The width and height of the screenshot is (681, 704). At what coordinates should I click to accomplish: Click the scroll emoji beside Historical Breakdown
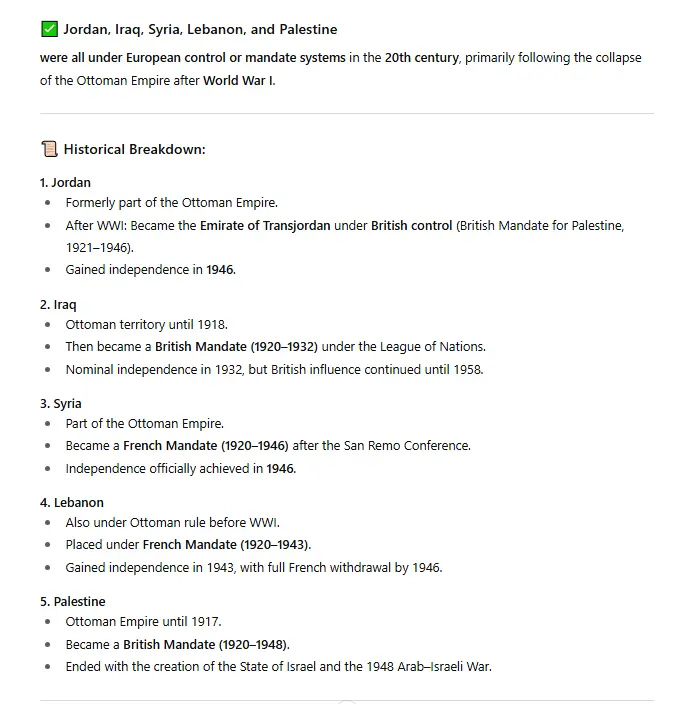coord(49,149)
